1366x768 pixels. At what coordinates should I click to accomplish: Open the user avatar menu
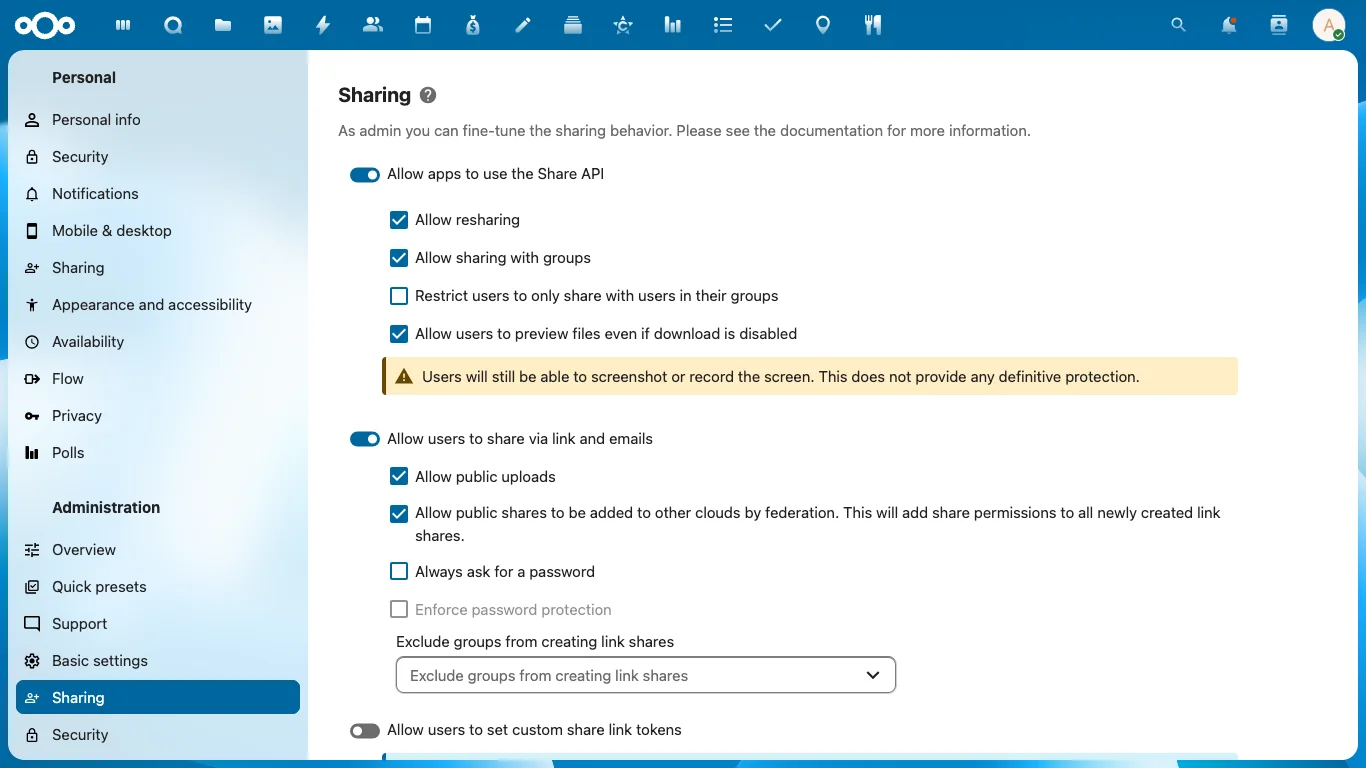pos(1329,25)
